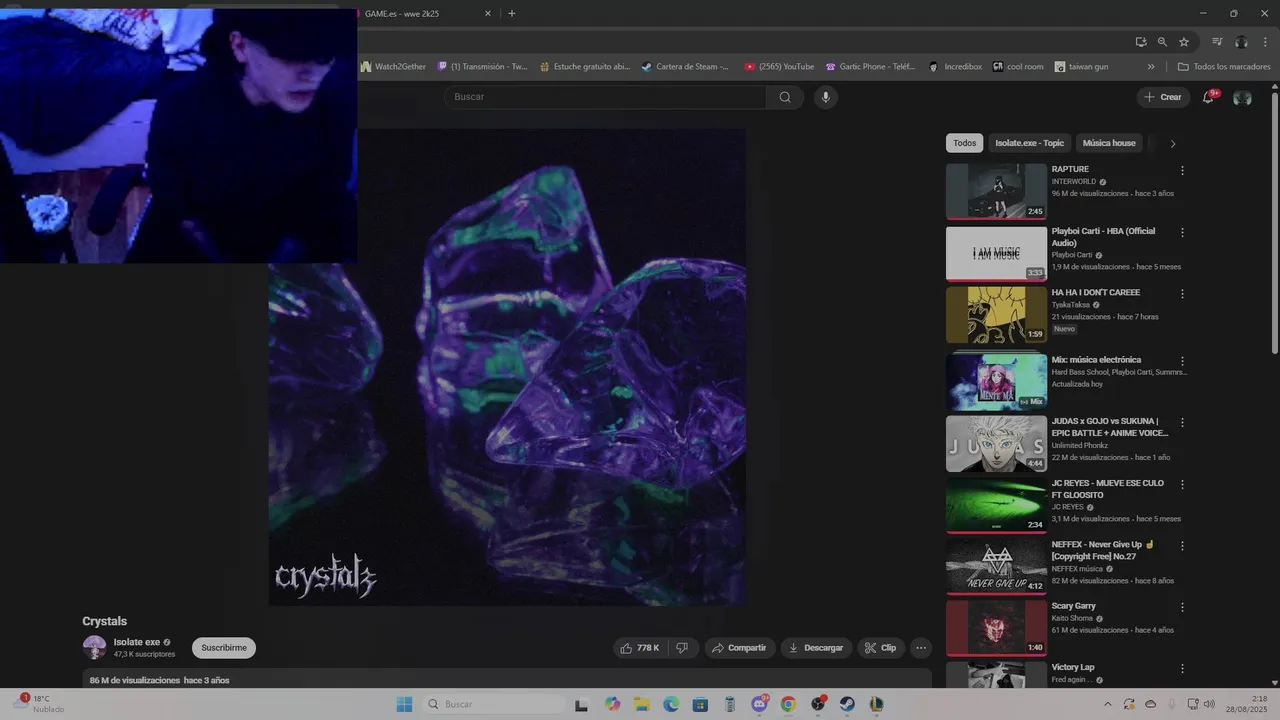Show hidden system tray icons
Viewport: 1280px width, 720px height.
(1107, 704)
